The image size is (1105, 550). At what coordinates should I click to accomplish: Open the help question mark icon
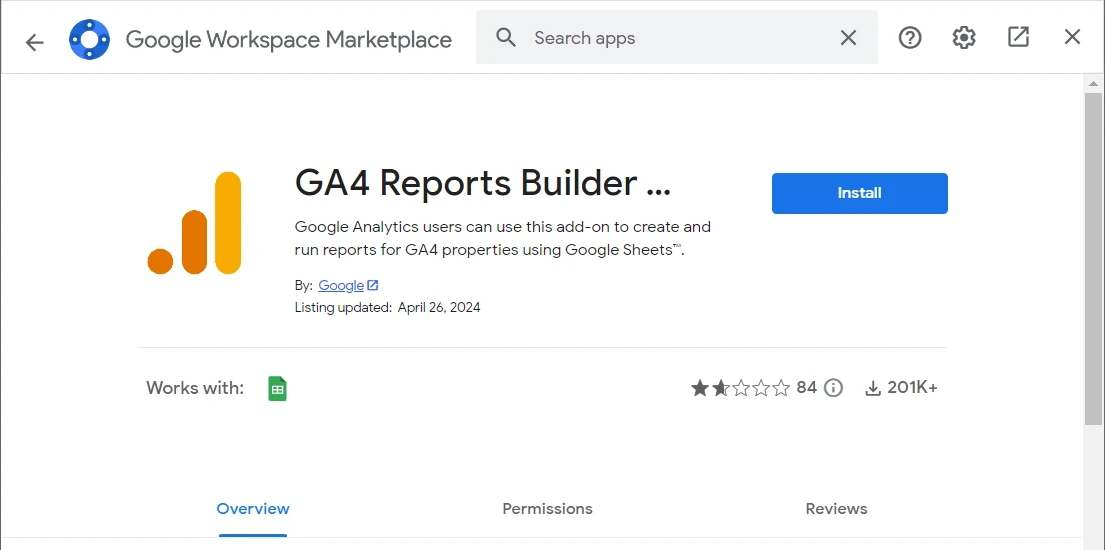[910, 37]
